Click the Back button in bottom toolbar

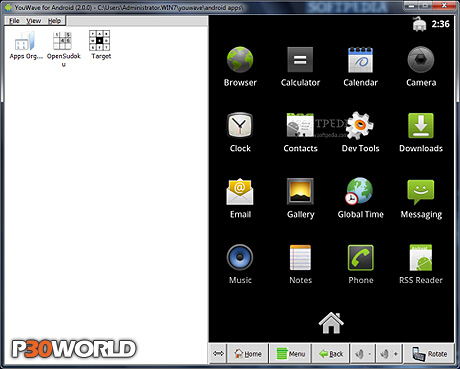click(x=331, y=354)
